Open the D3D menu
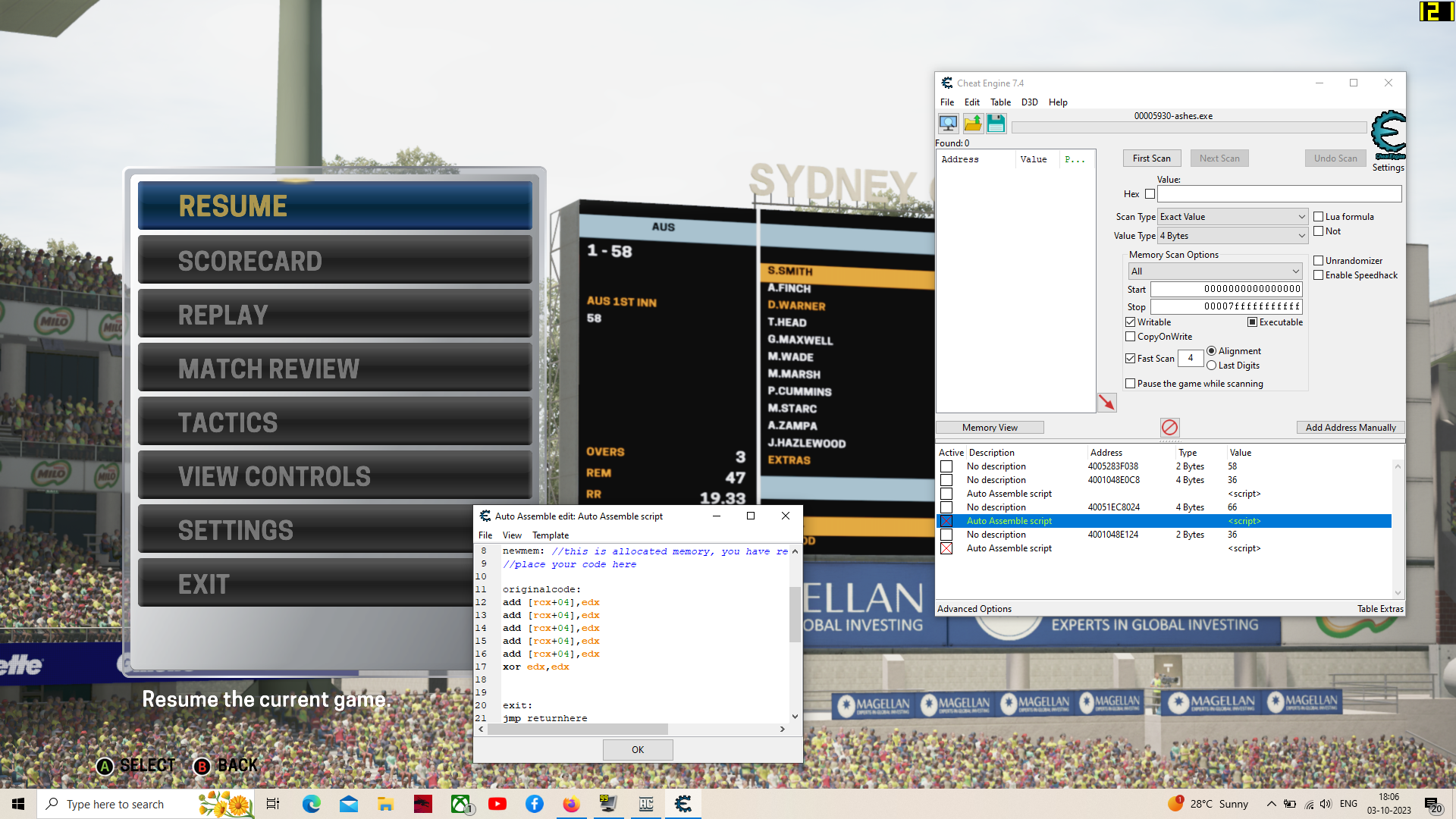The image size is (1456, 819). pyautogui.click(x=1029, y=102)
